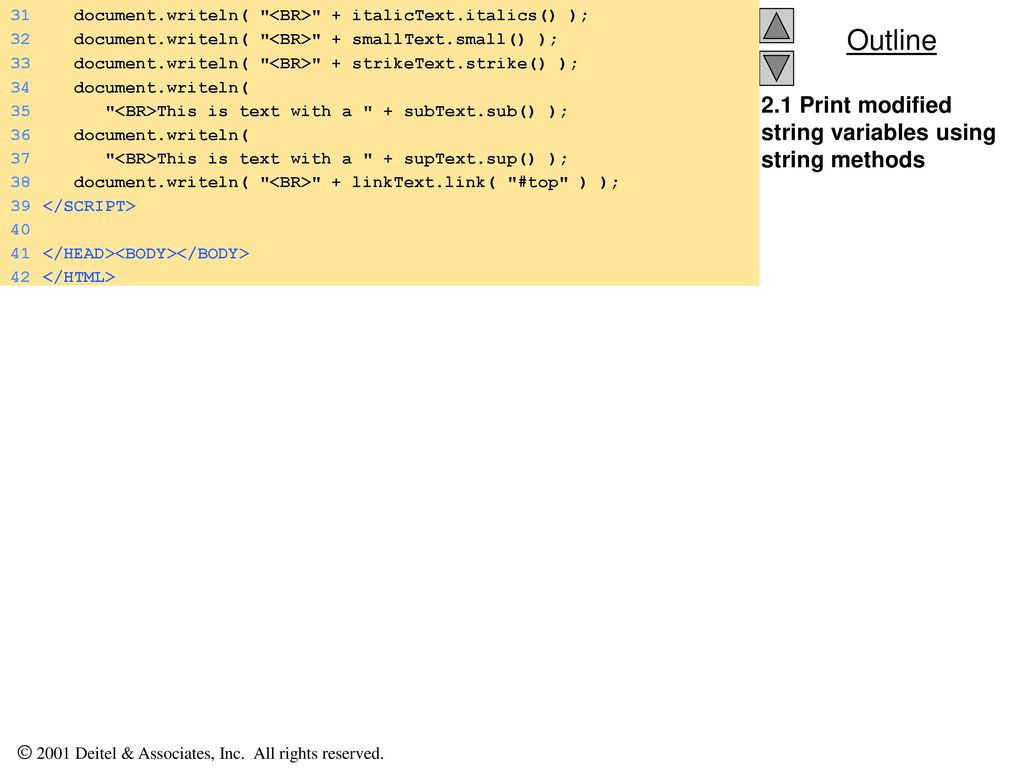The height and width of the screenshot is (768, 1024).
Task: Select the </HEAD><BODY></BODY> tags line
Action: (146, 253)
